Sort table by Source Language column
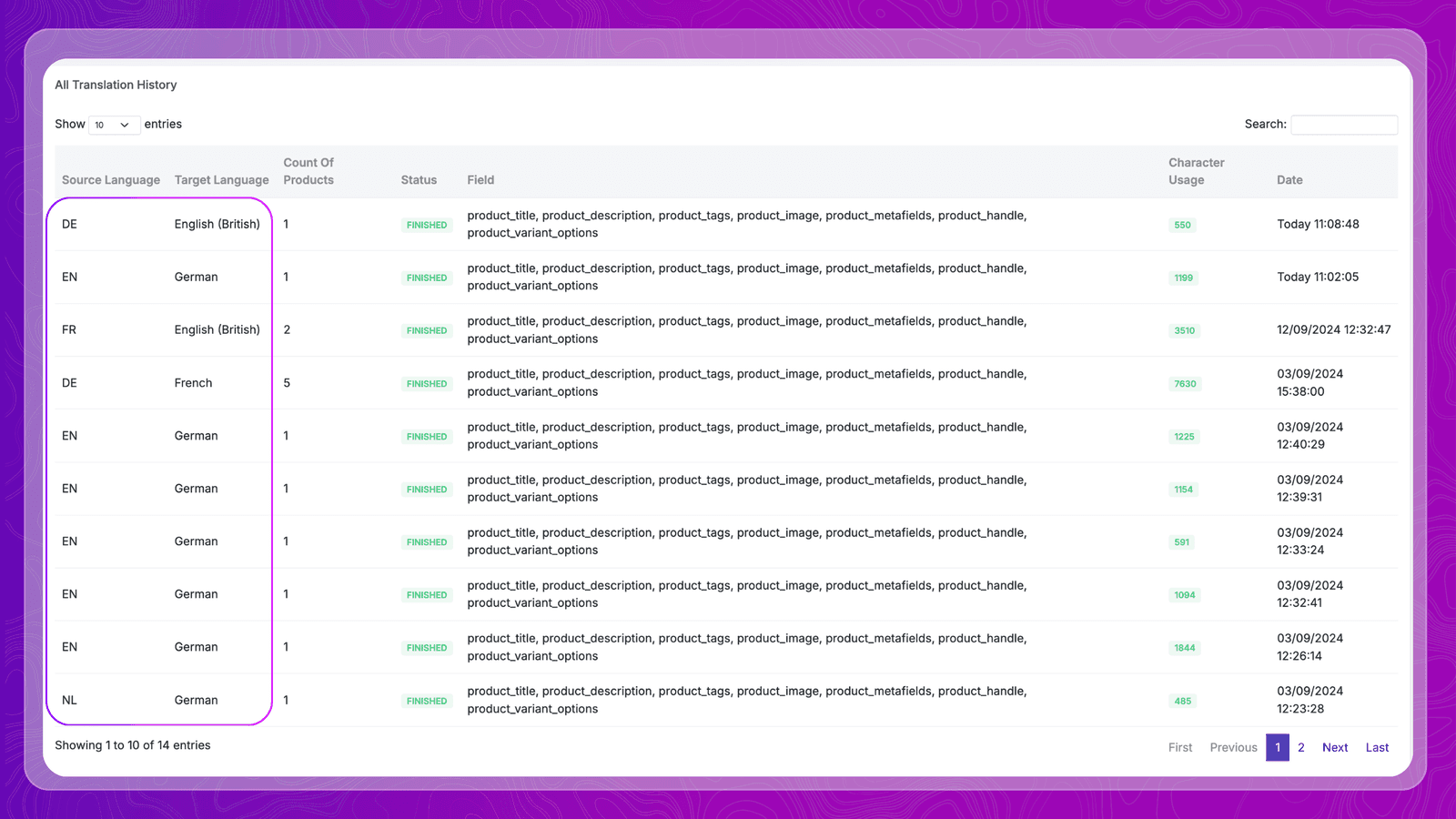Image resolution: width=1456 pixels, height=819 pixels. [111, 180]
